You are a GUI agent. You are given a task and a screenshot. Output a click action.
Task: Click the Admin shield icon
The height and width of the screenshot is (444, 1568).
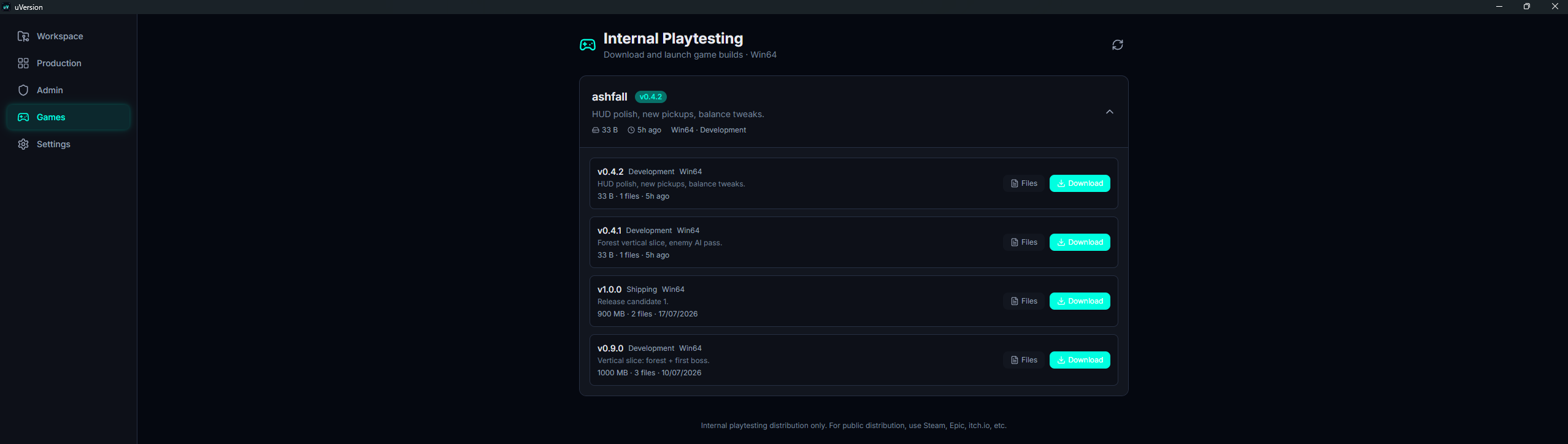[23, 90]
